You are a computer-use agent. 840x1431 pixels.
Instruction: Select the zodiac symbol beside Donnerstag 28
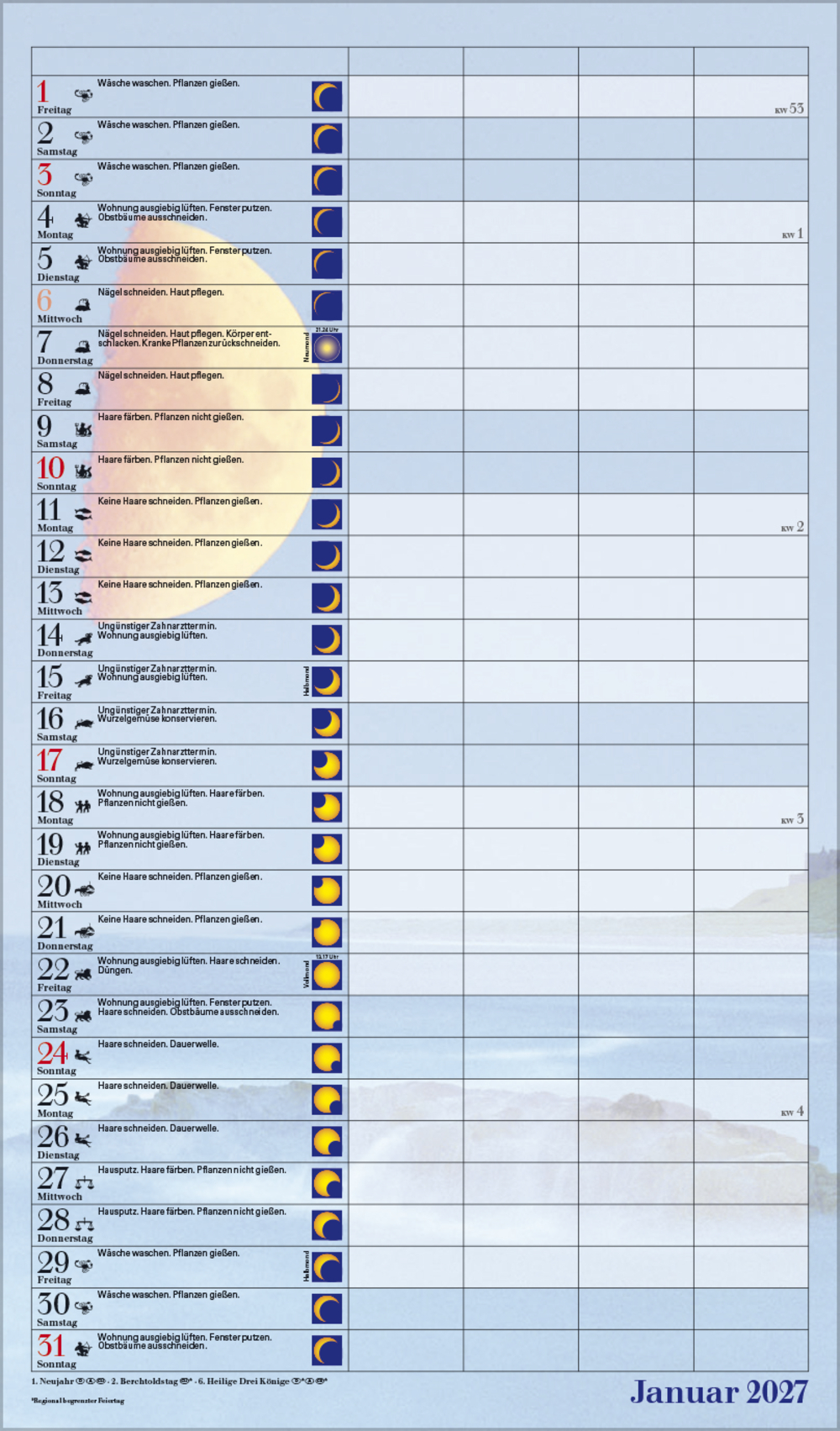coord(83,1223)
